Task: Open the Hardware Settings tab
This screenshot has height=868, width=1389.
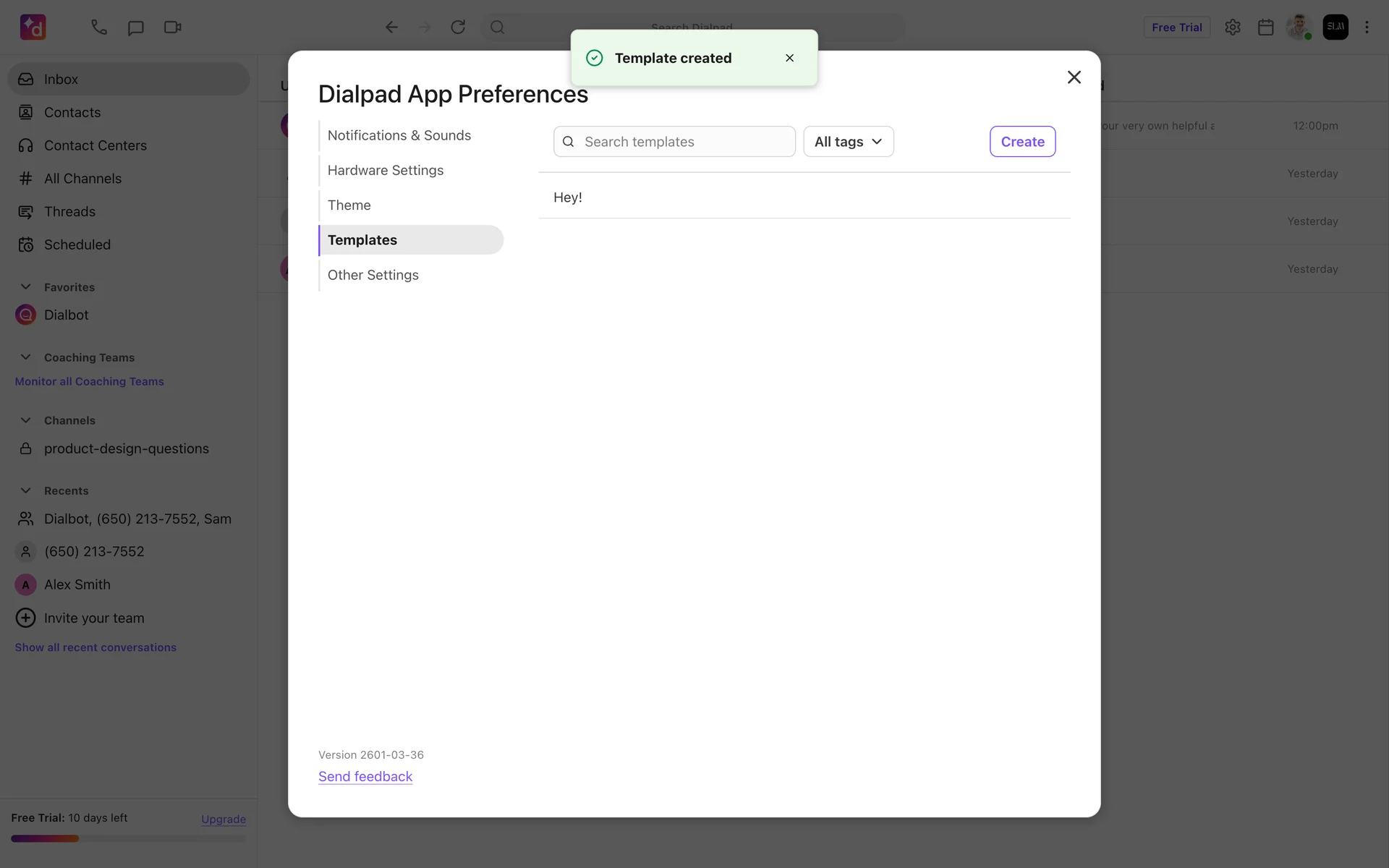Action: (x=385, y=170)
